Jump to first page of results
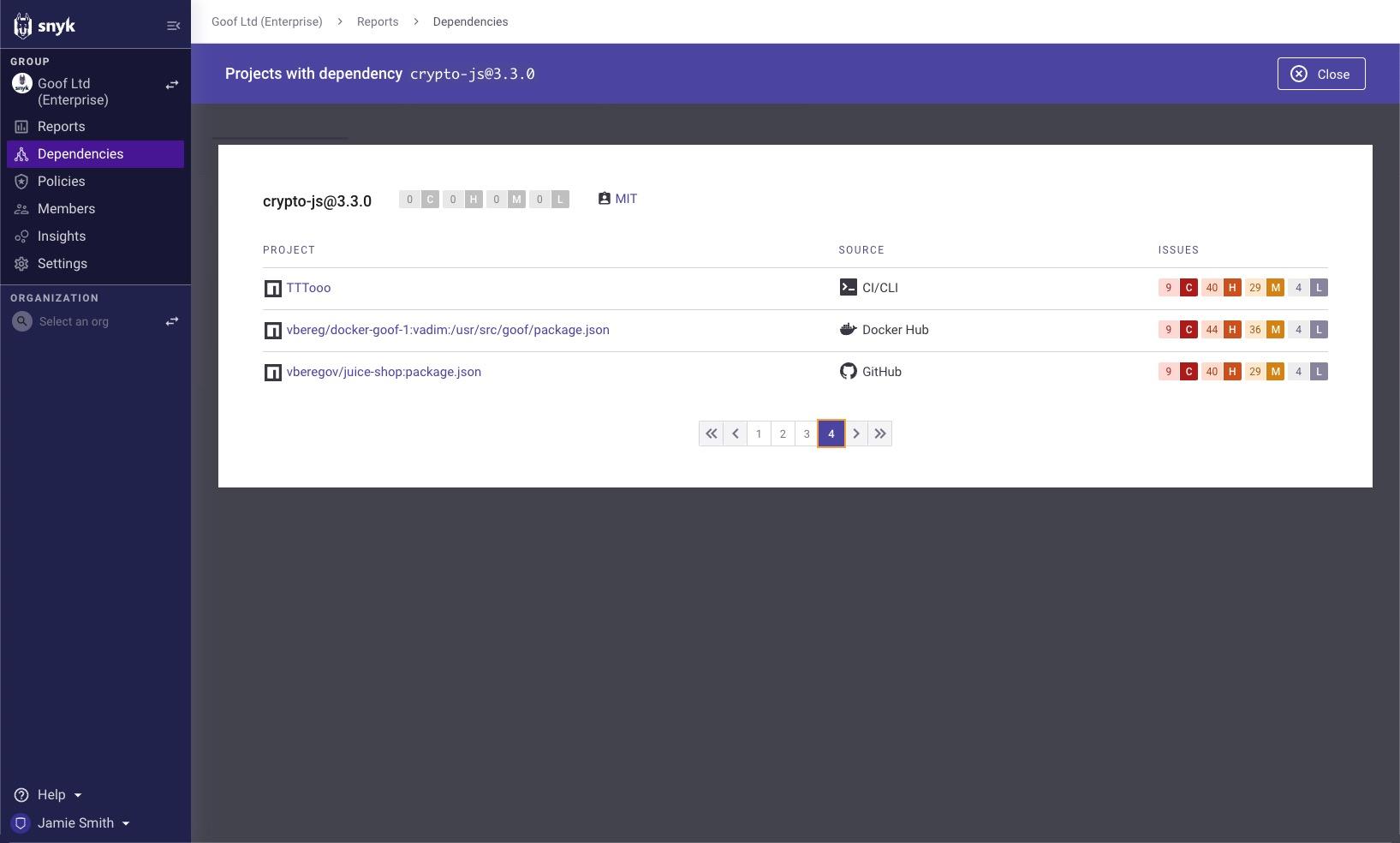The height and width of the screenshot is (843, 1400). [x=711, y=433]
